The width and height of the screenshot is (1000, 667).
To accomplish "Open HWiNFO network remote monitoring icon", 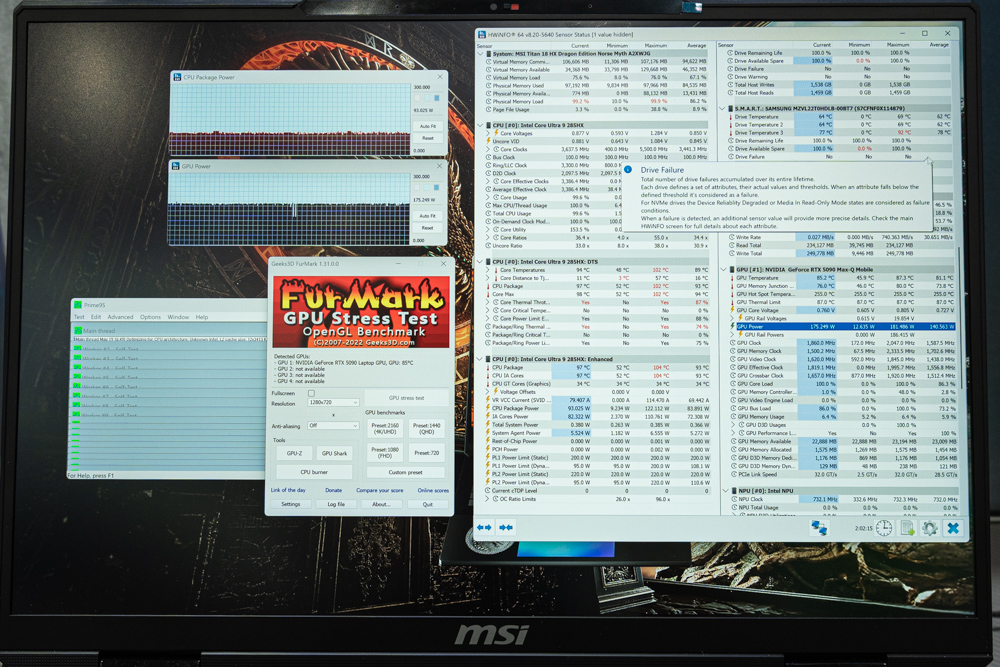I will pyautogui.click(x=819, y=528).
